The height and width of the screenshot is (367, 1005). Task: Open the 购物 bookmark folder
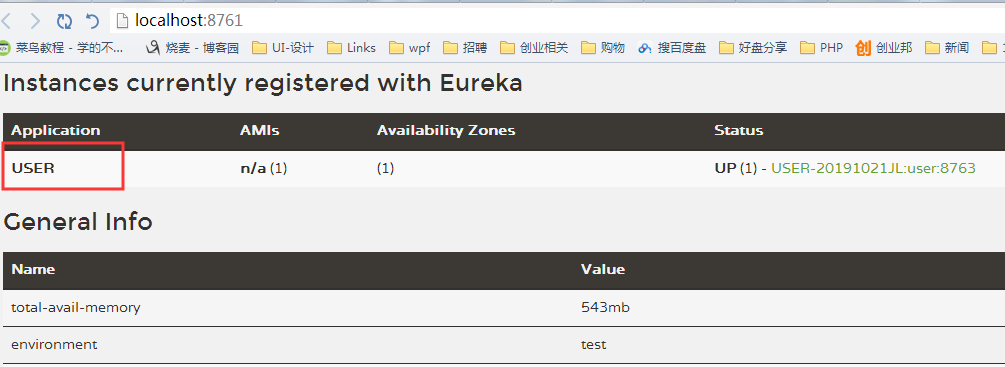pyautogui.click(x=602, y=47)
